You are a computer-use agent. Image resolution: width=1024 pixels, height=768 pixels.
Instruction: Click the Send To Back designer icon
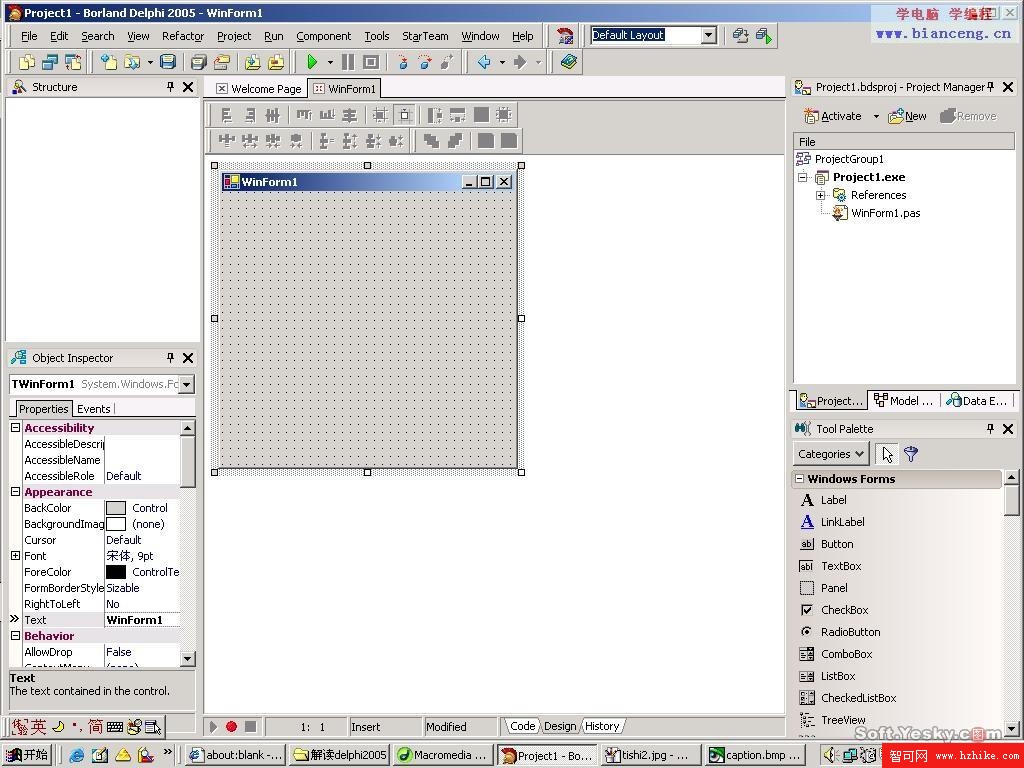coord(455,140)
